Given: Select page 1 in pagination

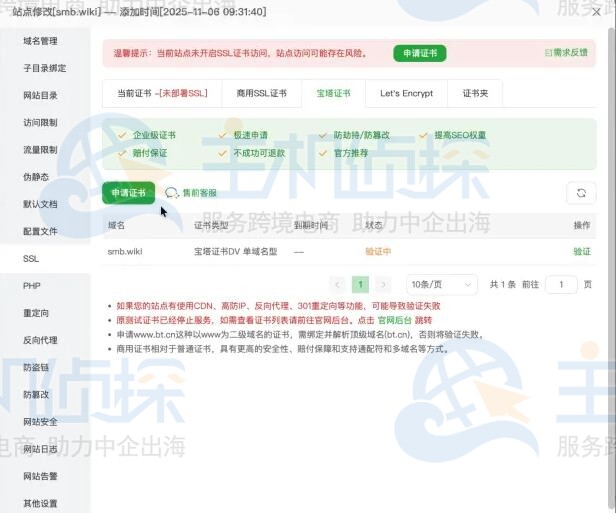Looking at the screenshot, I should pos(360,284).
